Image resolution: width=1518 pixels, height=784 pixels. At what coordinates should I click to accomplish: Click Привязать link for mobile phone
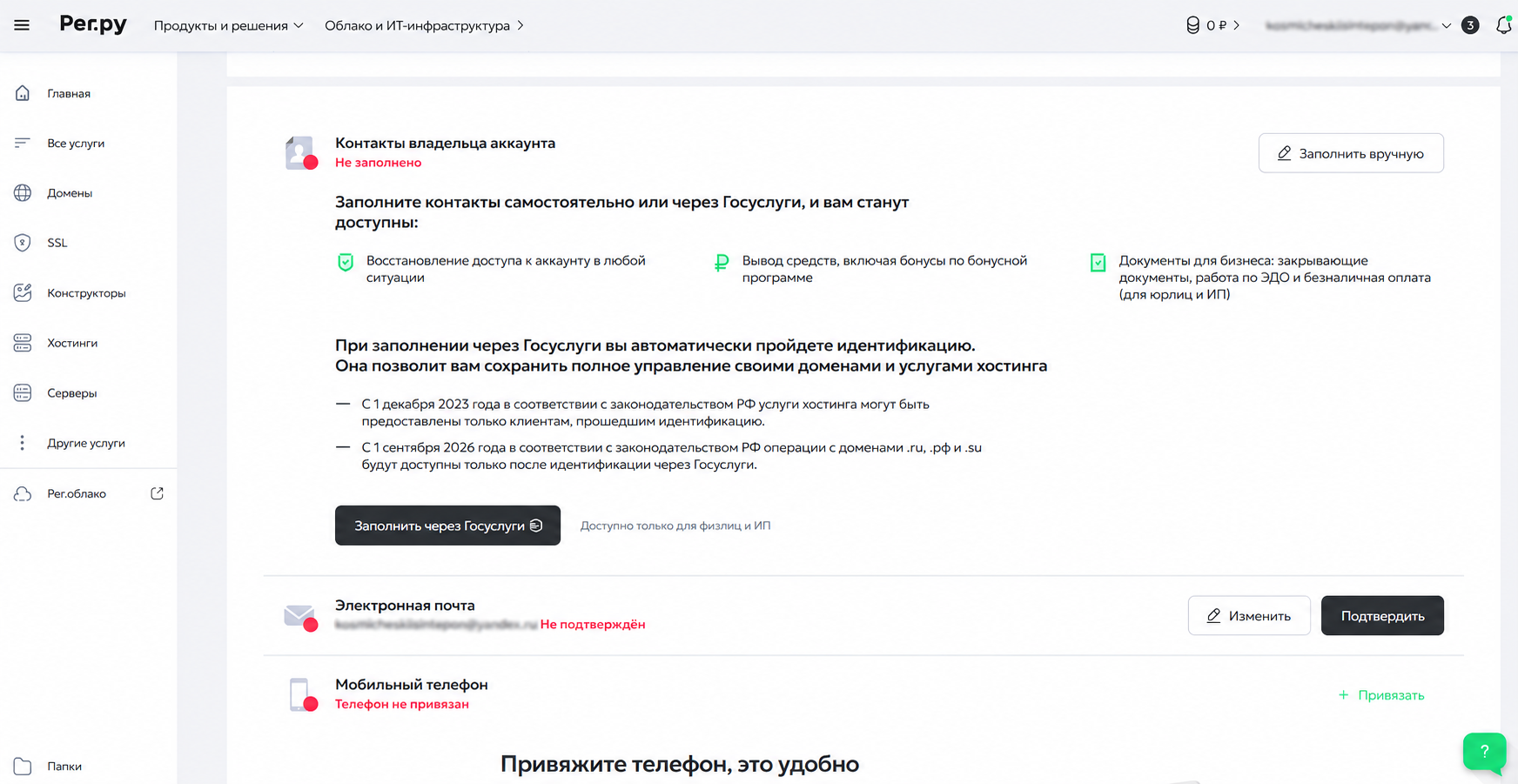(x=1381, y=695)
